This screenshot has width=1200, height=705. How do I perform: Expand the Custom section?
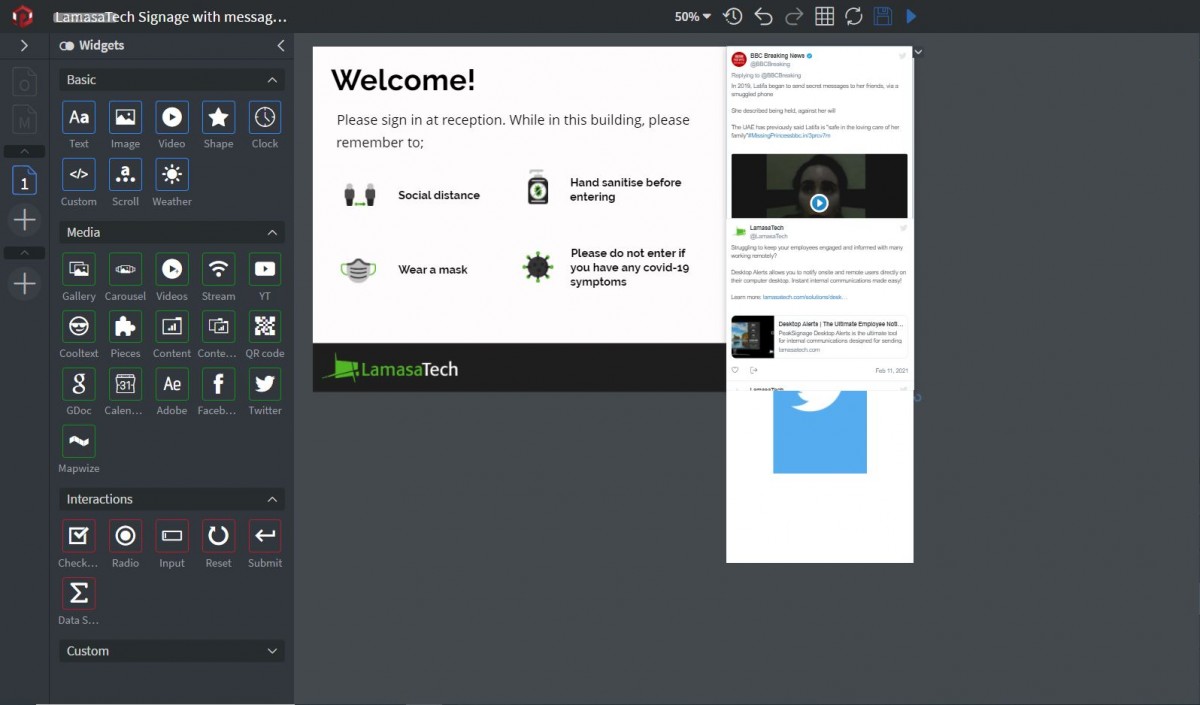coord(272,651)
